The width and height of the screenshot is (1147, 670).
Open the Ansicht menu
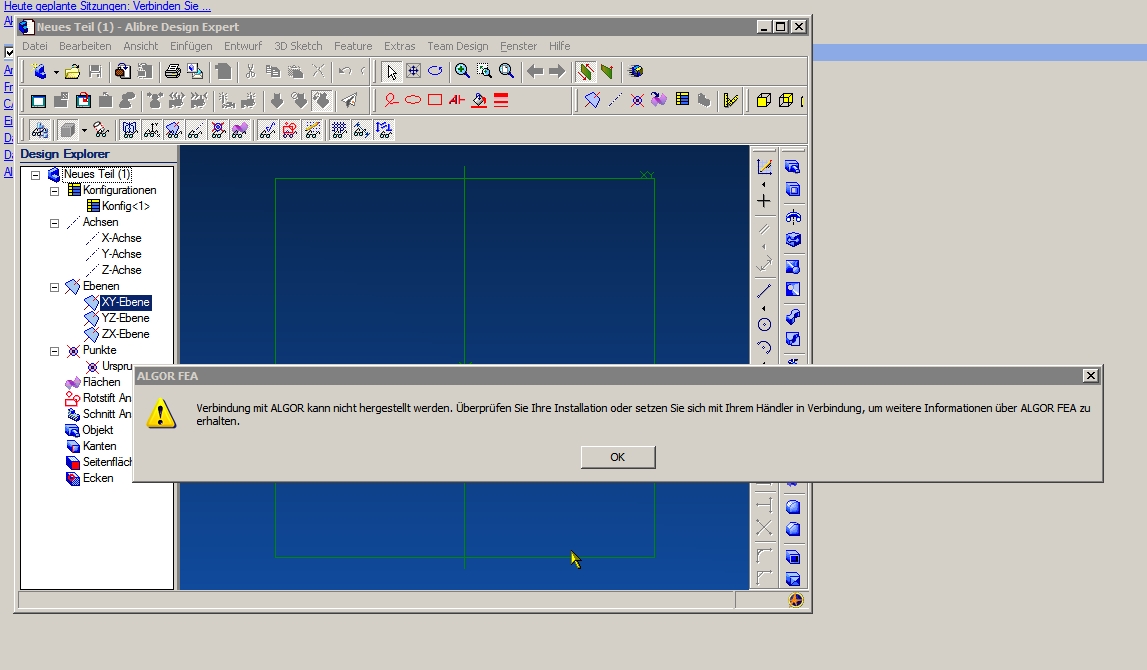tap(140, 46)
